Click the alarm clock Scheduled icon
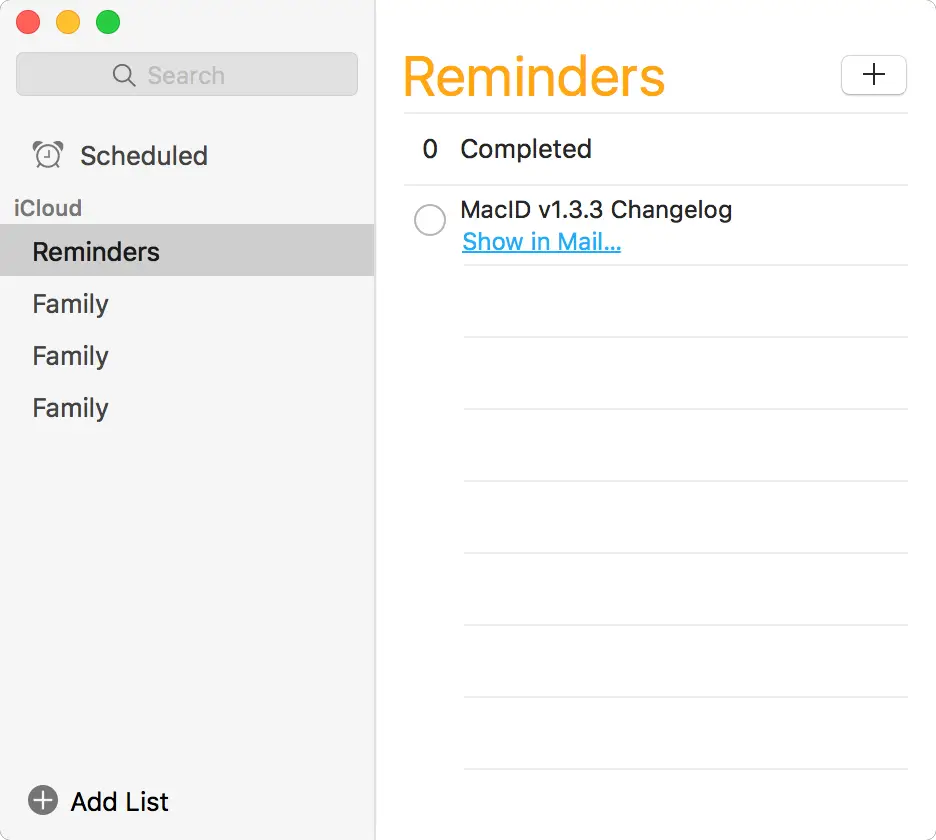 click(x=48, y=155)
